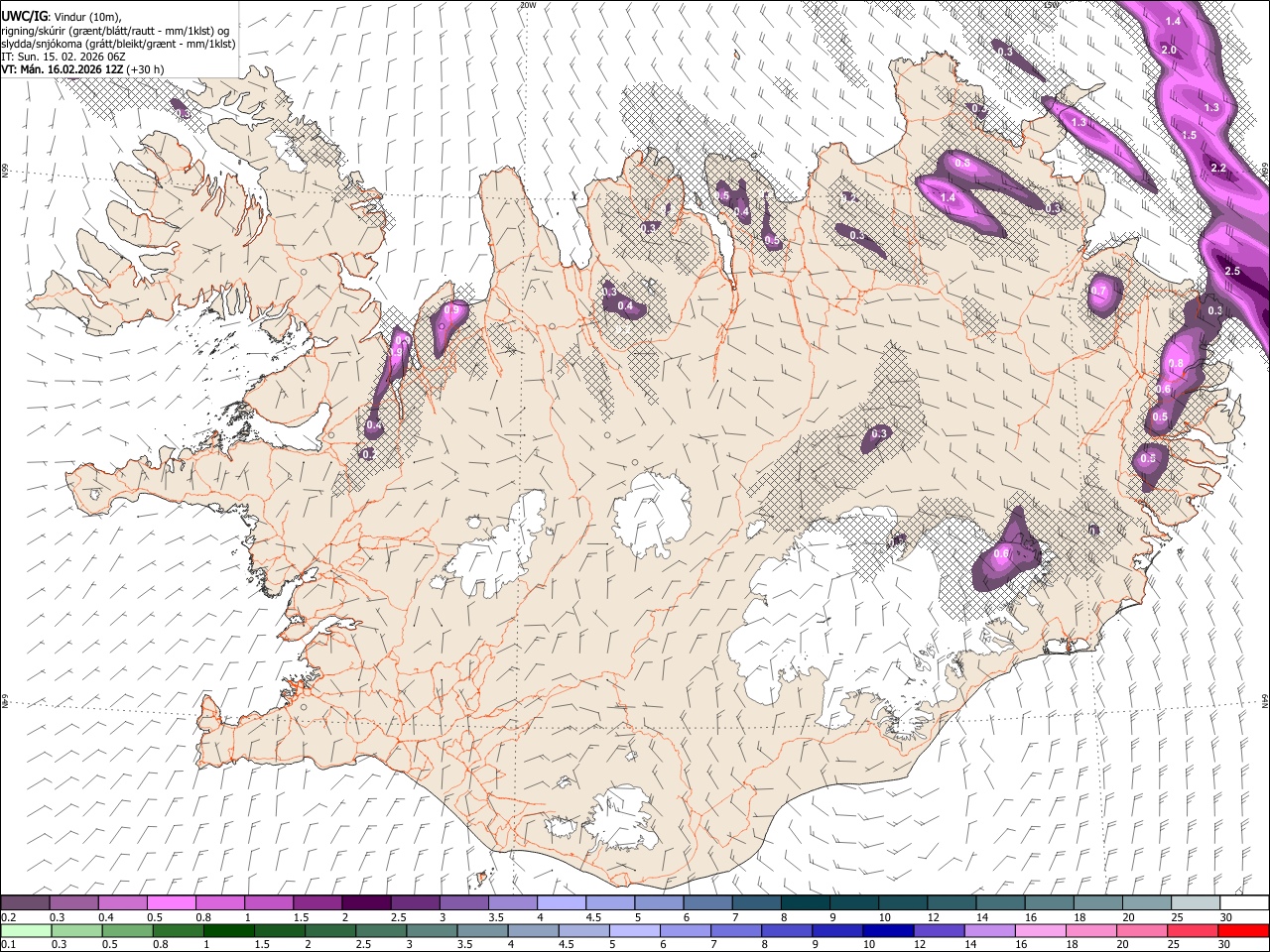Screen dimensions: 1270x952
Task: Select the pale lavender 4 swatch in upper legend row
Action: tap(562, 903)
